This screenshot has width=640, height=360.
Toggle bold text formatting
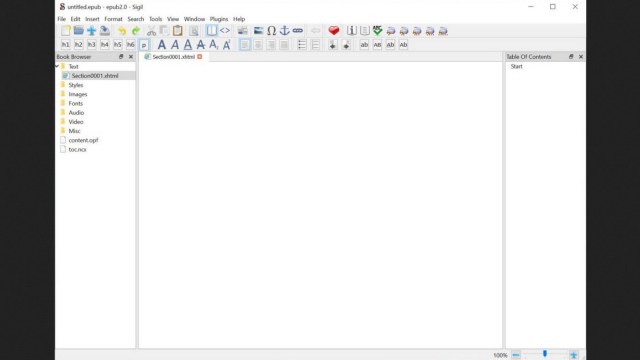[162, 45]
